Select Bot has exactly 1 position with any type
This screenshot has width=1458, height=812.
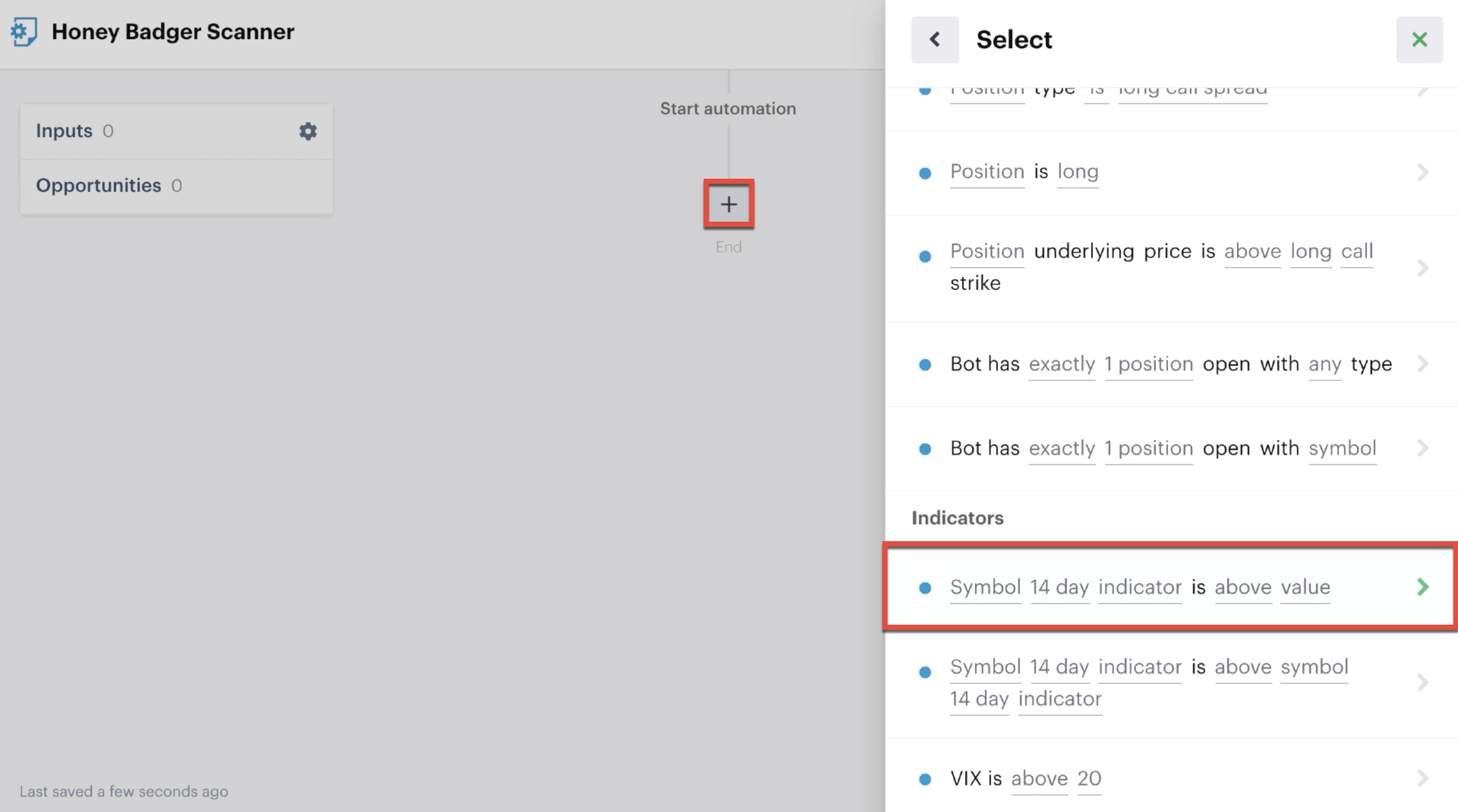pos(1171,364)
